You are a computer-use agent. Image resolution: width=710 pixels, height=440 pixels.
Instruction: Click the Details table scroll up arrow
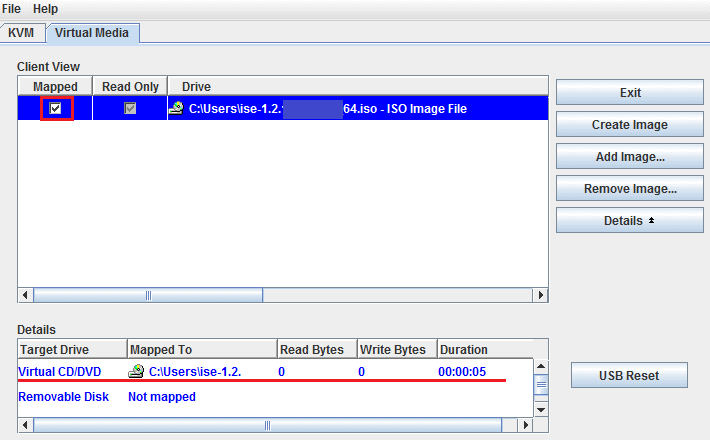[x=541, y=367]
